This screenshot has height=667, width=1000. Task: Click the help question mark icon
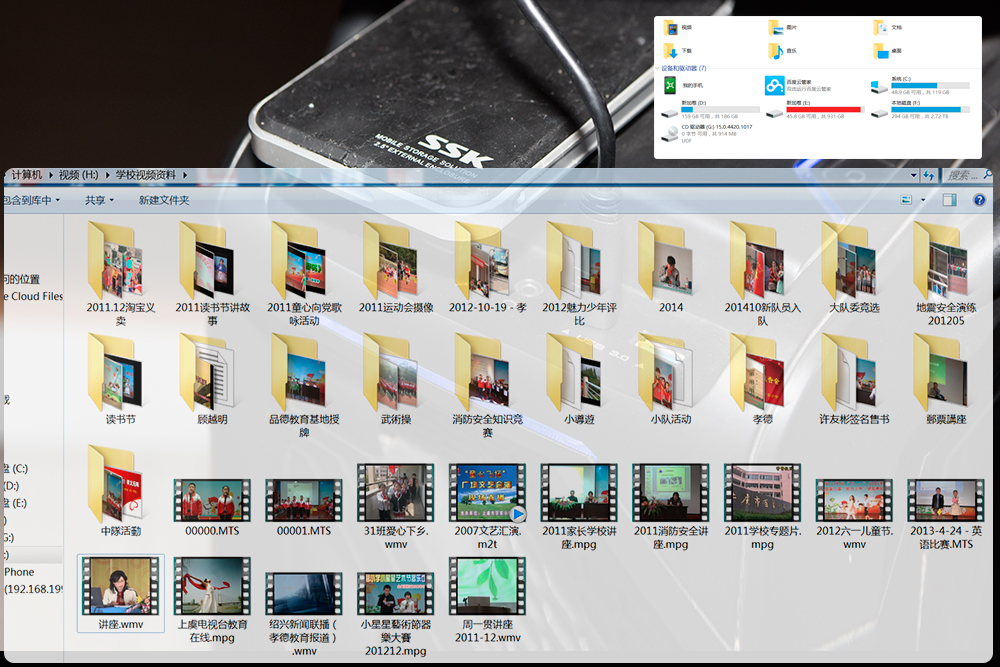980,200
